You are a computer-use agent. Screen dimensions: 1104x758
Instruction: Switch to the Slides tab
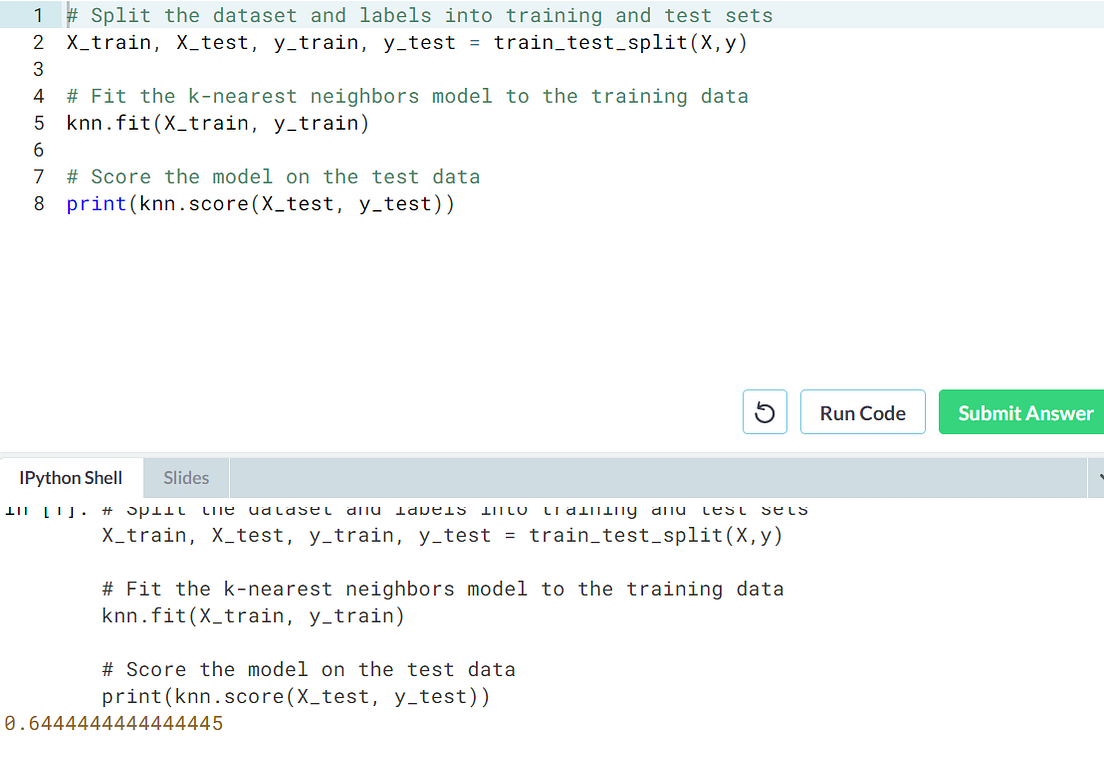pos(185,478)
